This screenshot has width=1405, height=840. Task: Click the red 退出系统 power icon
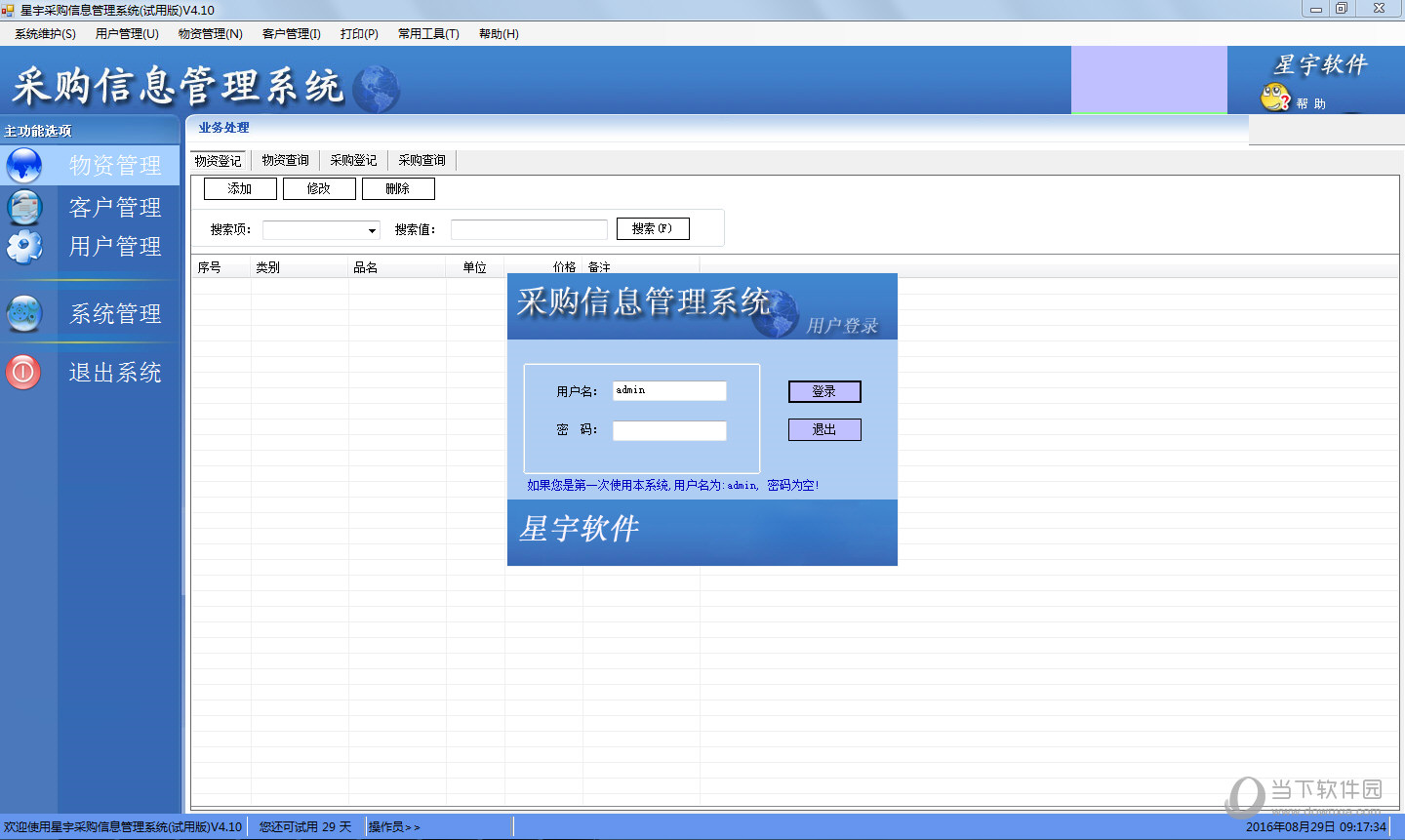click(x=24, y=372)
